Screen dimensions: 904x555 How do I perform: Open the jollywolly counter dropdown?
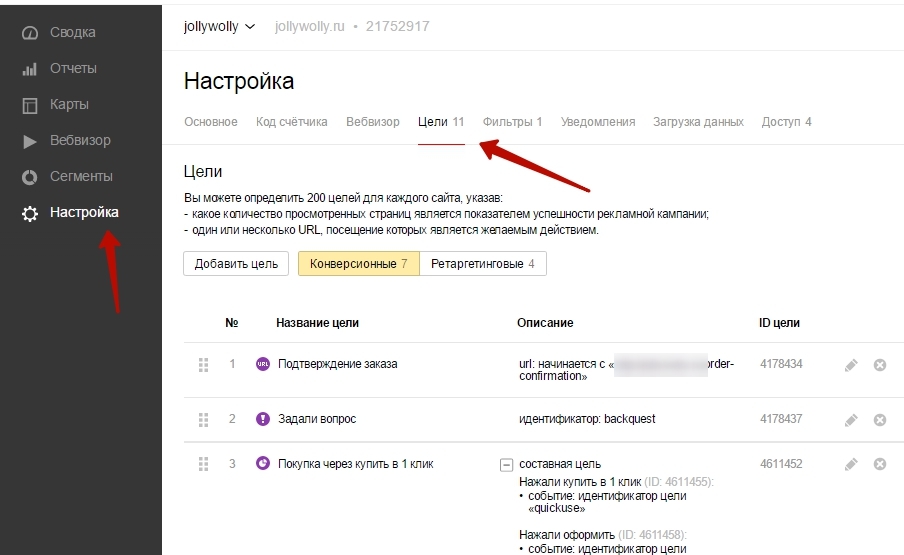(219, 26)
